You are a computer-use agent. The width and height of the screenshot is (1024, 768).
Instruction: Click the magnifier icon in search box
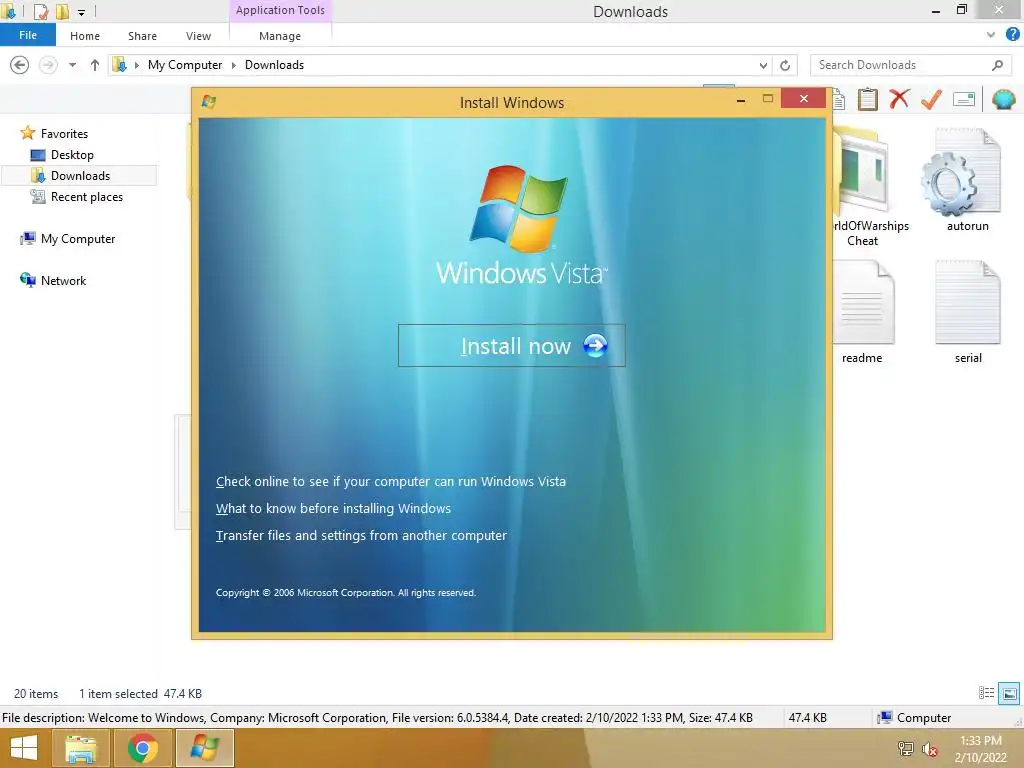click(x=997, y=65)
